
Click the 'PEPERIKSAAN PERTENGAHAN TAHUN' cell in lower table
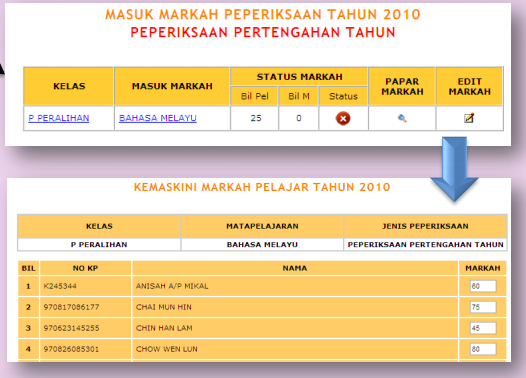point(425,245)
